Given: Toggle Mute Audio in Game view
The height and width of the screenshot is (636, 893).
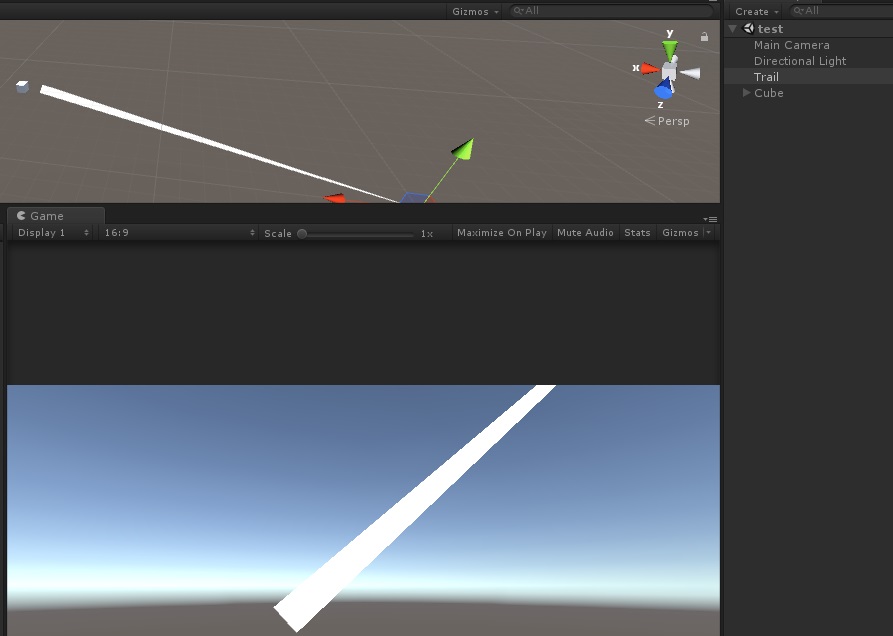Looking at the screenshot, I should pyautogui.click(x=585, y=232).
